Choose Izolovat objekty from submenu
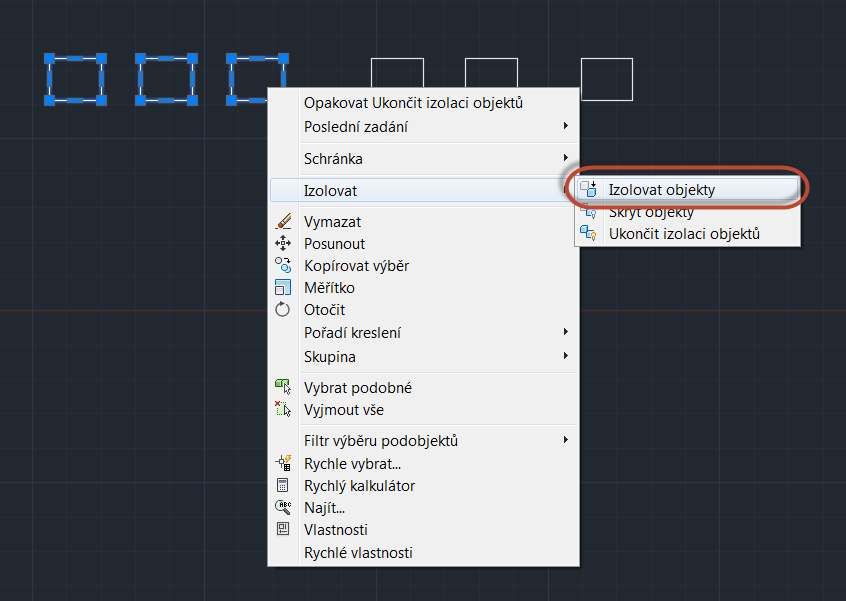Screen dimensions: 846x601 click(661, 189)
